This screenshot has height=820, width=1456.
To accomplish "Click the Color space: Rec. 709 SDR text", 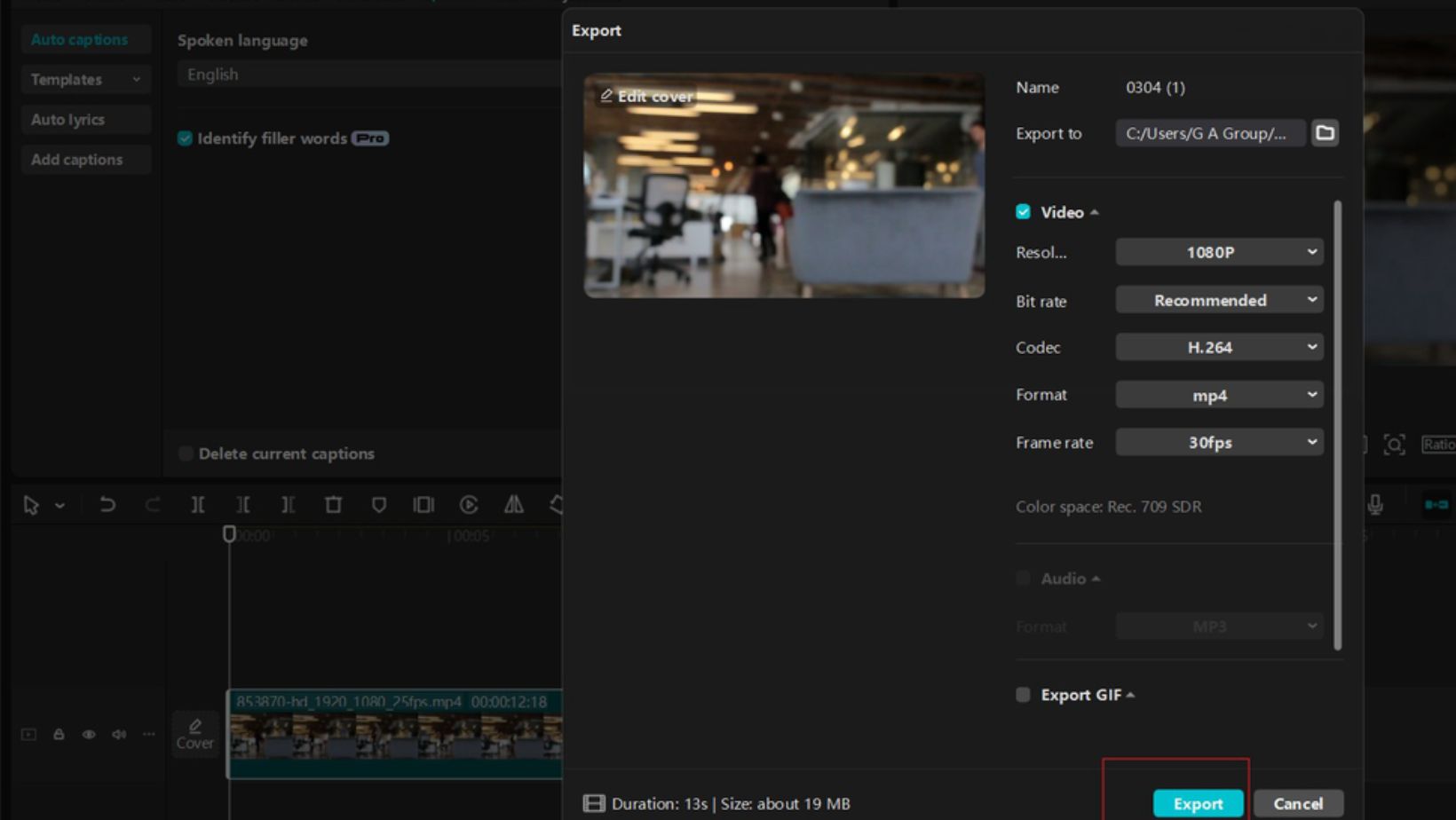I will [1108, 507].
